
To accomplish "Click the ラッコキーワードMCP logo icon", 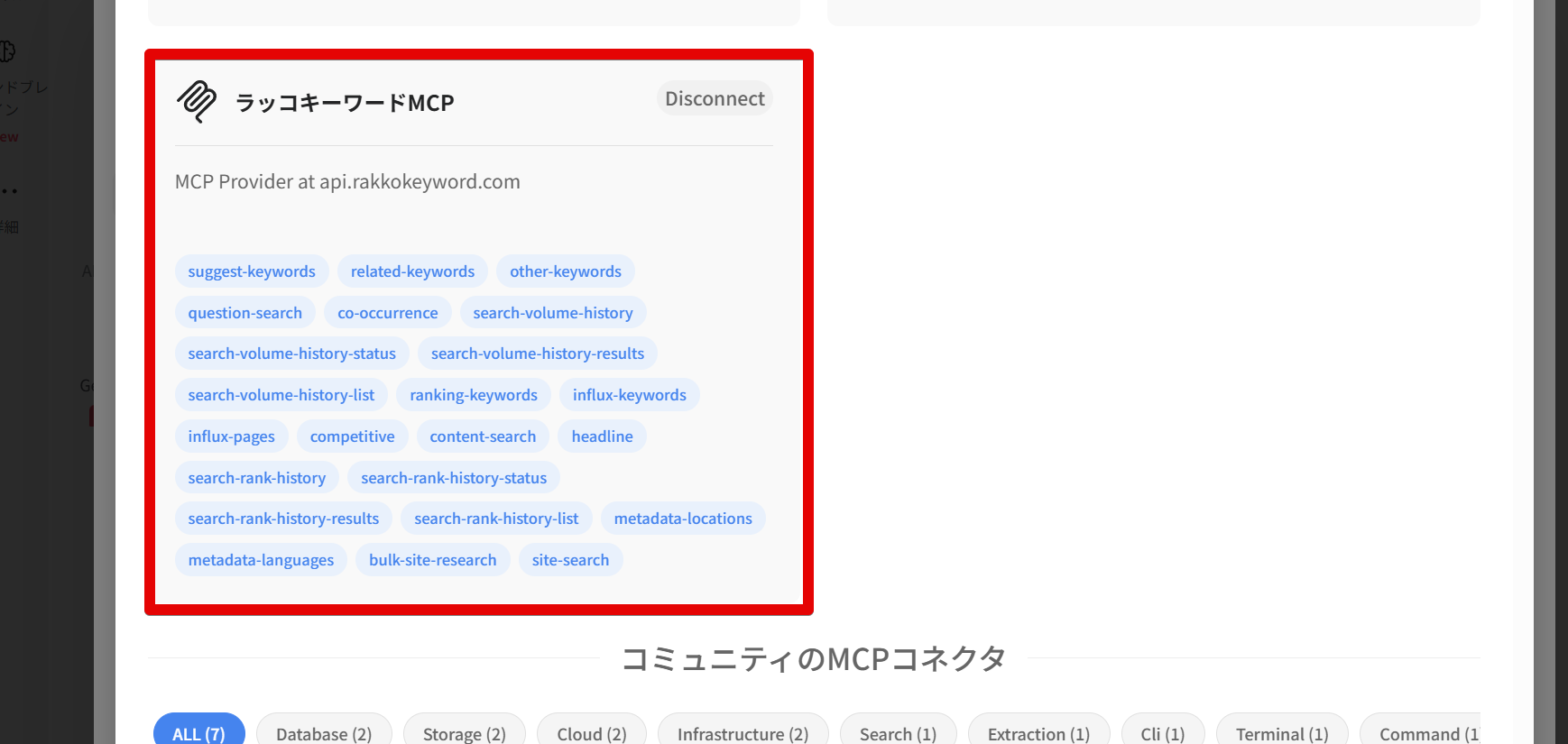I will [197, 101].
